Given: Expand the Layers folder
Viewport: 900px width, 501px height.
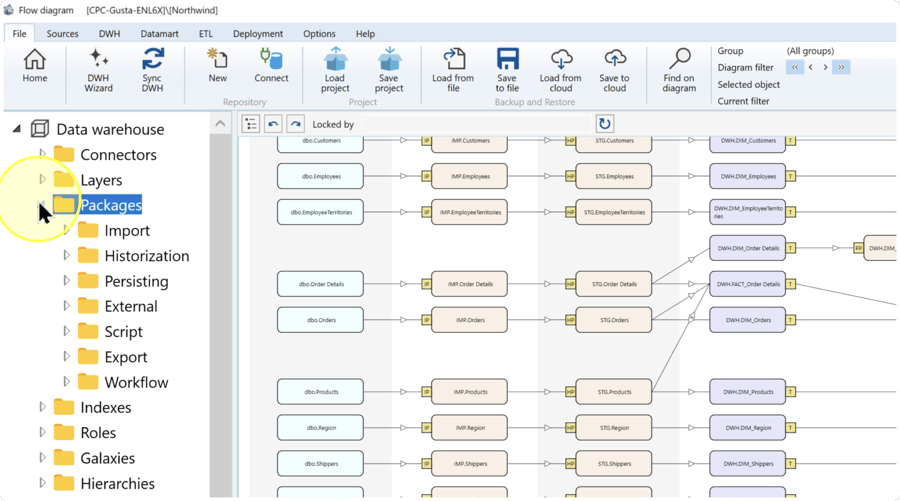Looking at the screenshot, I should point(42,179).
